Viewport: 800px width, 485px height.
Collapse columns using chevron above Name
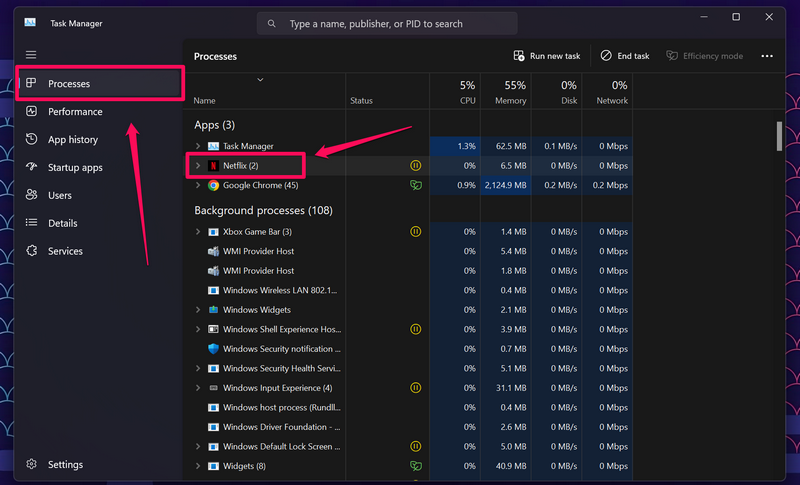click(261, 79)
